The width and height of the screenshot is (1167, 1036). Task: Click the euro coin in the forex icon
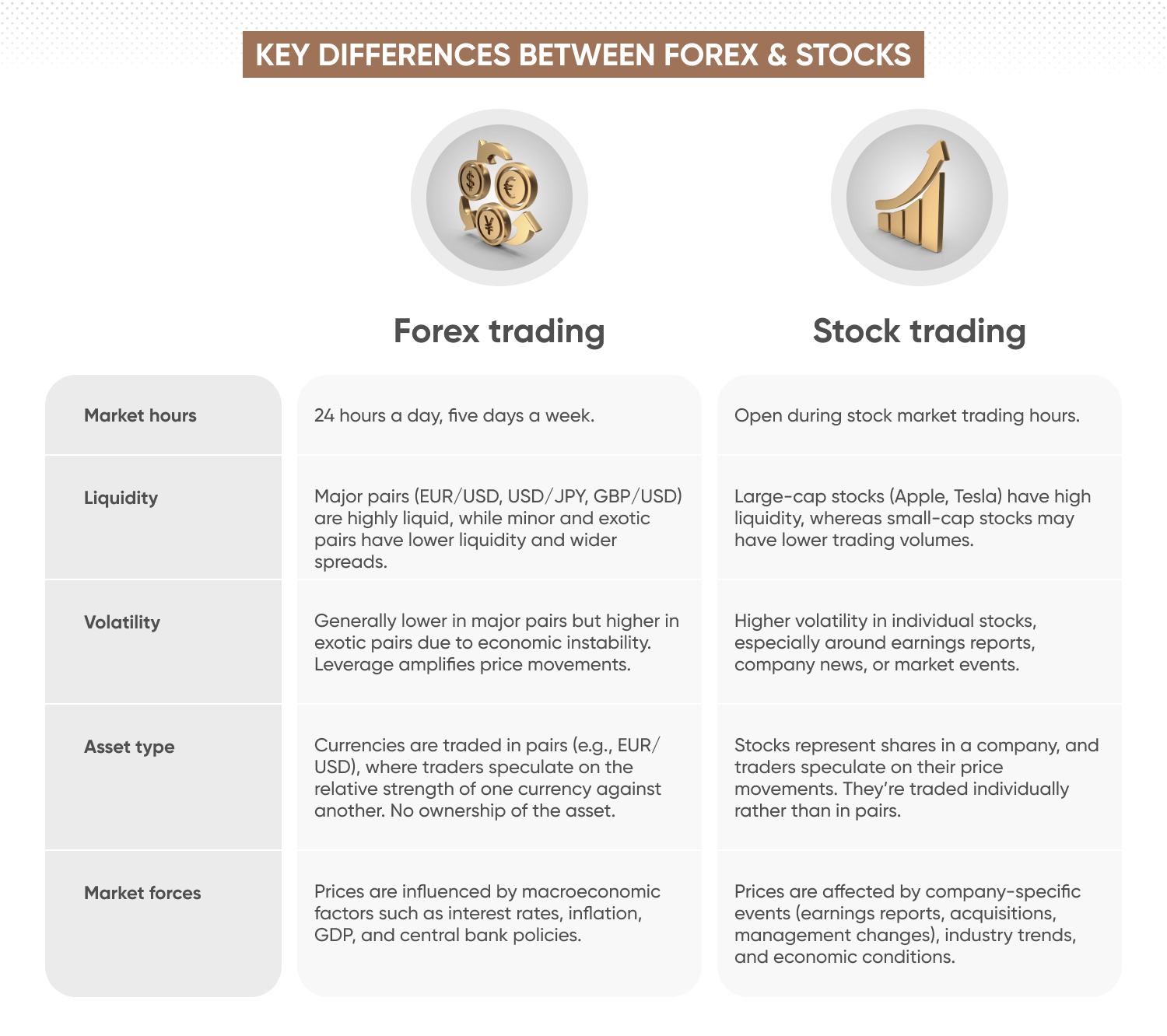[x=513, y=187]
